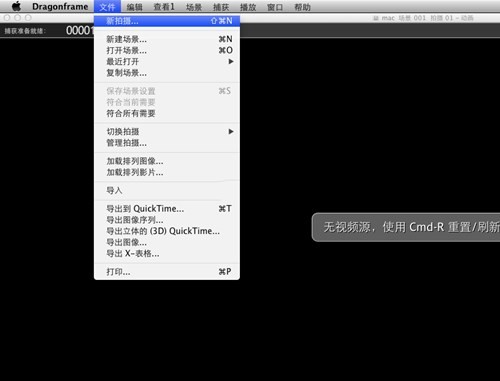This screenshot has width=500, height=381.
Task: Choose 导出立体的 (3D) QuickTime... item
Action: click(x=167, y=231)
